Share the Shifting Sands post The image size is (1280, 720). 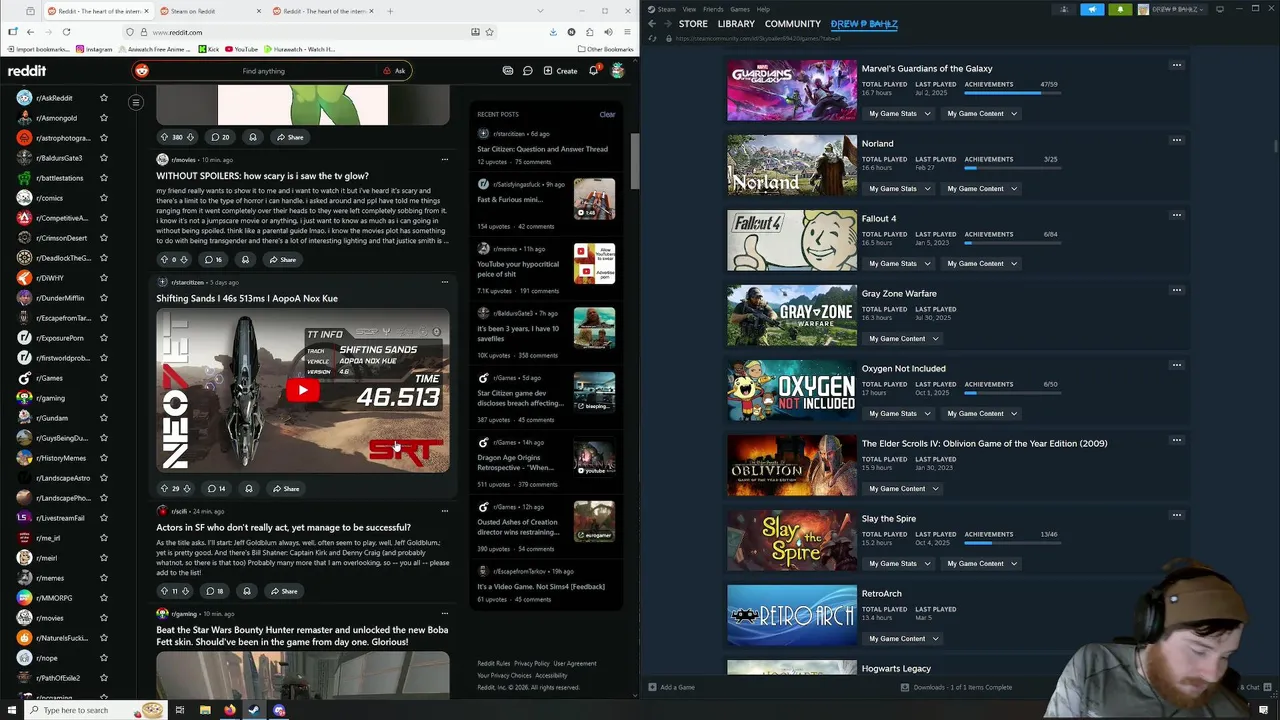(x=287, y=489)
